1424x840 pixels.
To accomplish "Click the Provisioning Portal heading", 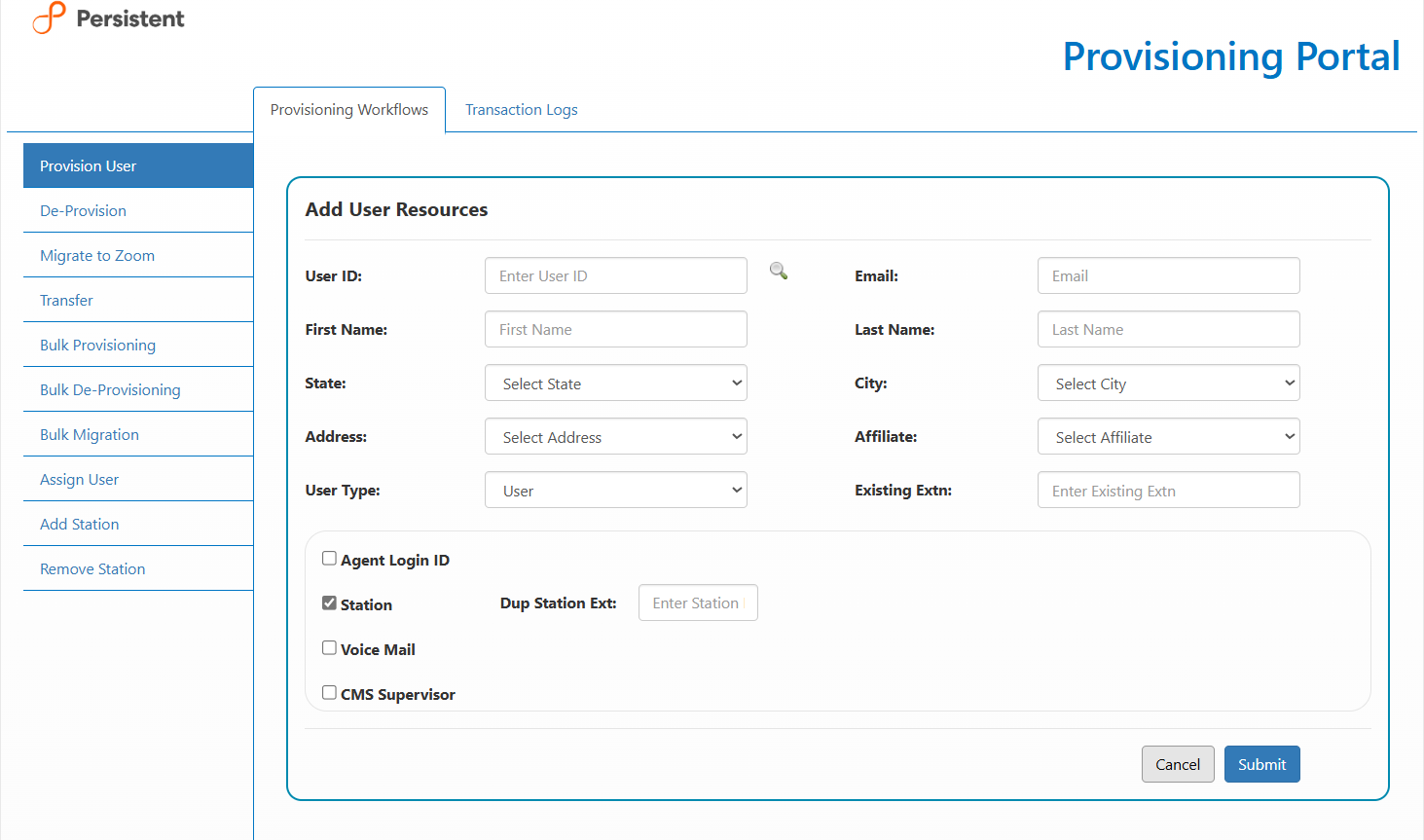I will tap(1231, 56).
